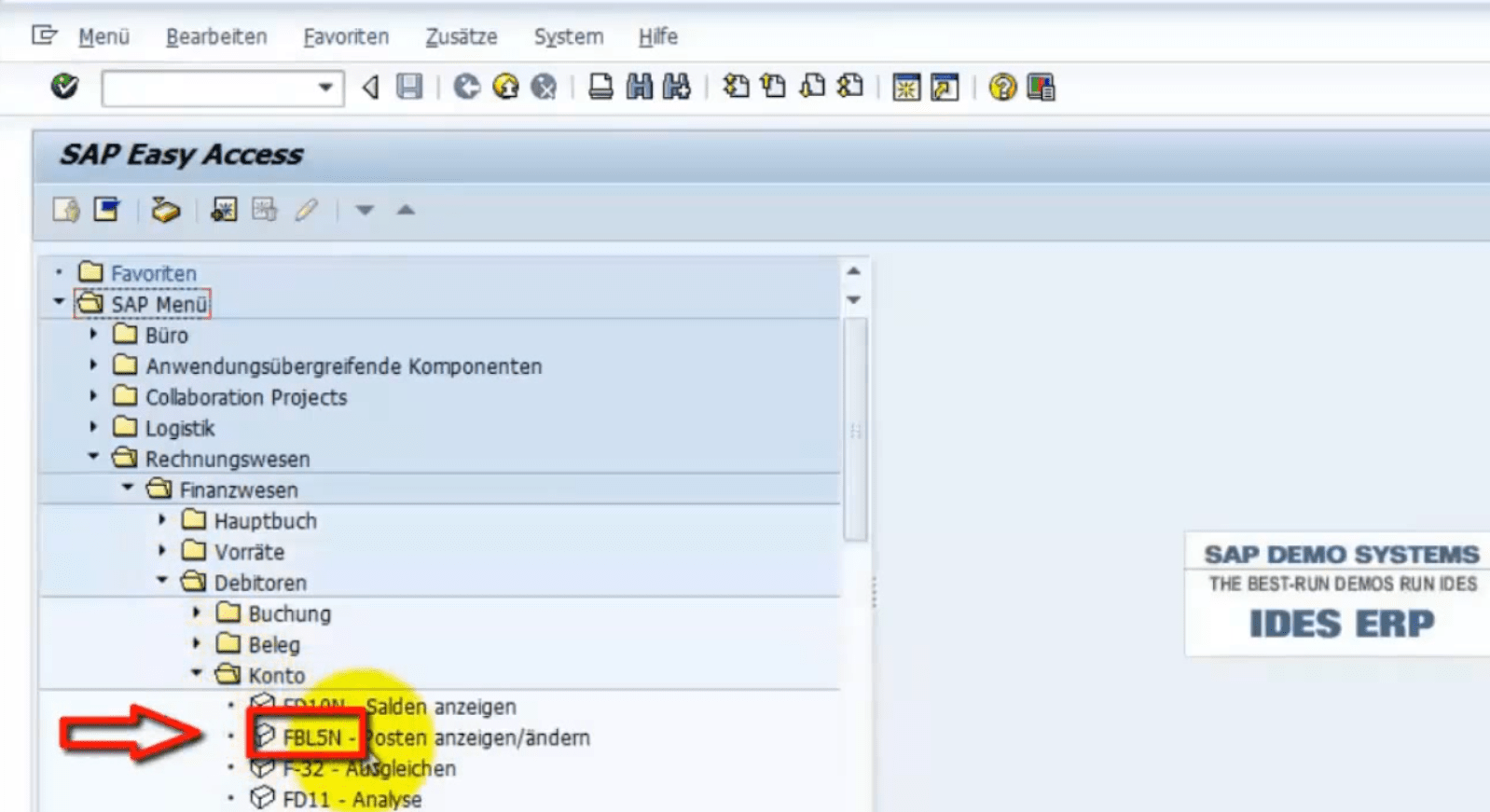Click the tree scrollbar down arrow
The image size is (1490, 812).
pyautogui.click(x=853, y=300)
